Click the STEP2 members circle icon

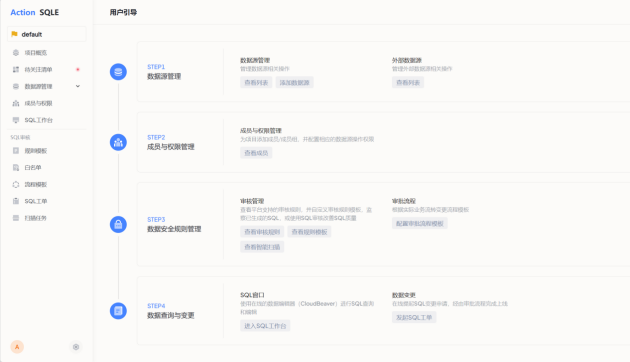(x=118, y=142)
